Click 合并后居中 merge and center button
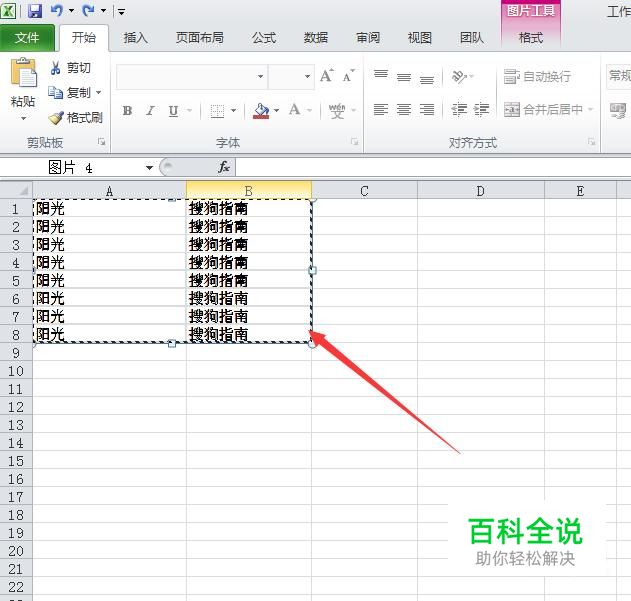This screenshot has height=601, width=631. click(543, 109)
